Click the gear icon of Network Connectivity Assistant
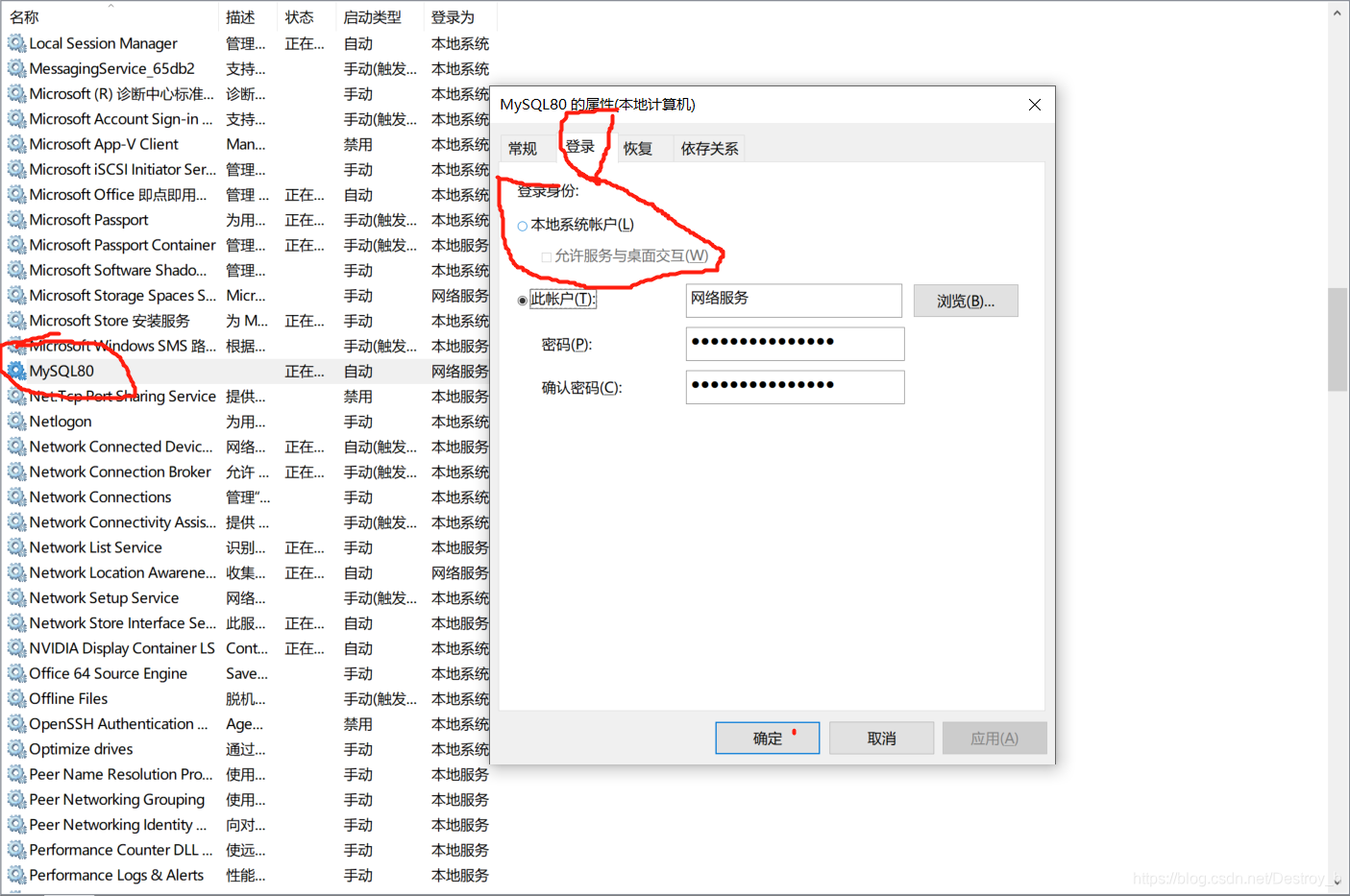The image size is (1350, 896). (16, 522)
